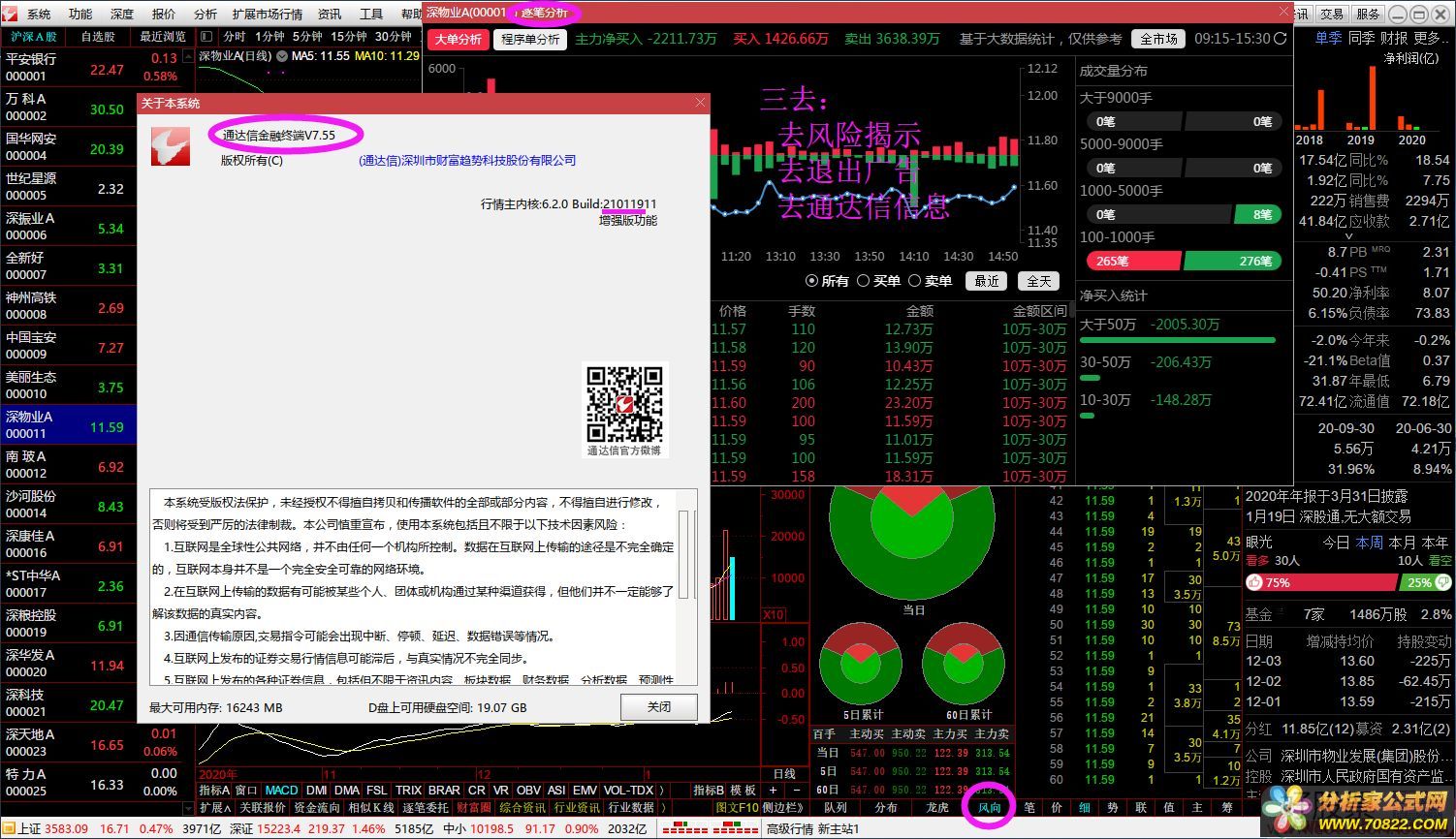This screenshot has height=839, width=1456.
Task: Click the 主 icon tab at bottom
Action: point(1198,807)
